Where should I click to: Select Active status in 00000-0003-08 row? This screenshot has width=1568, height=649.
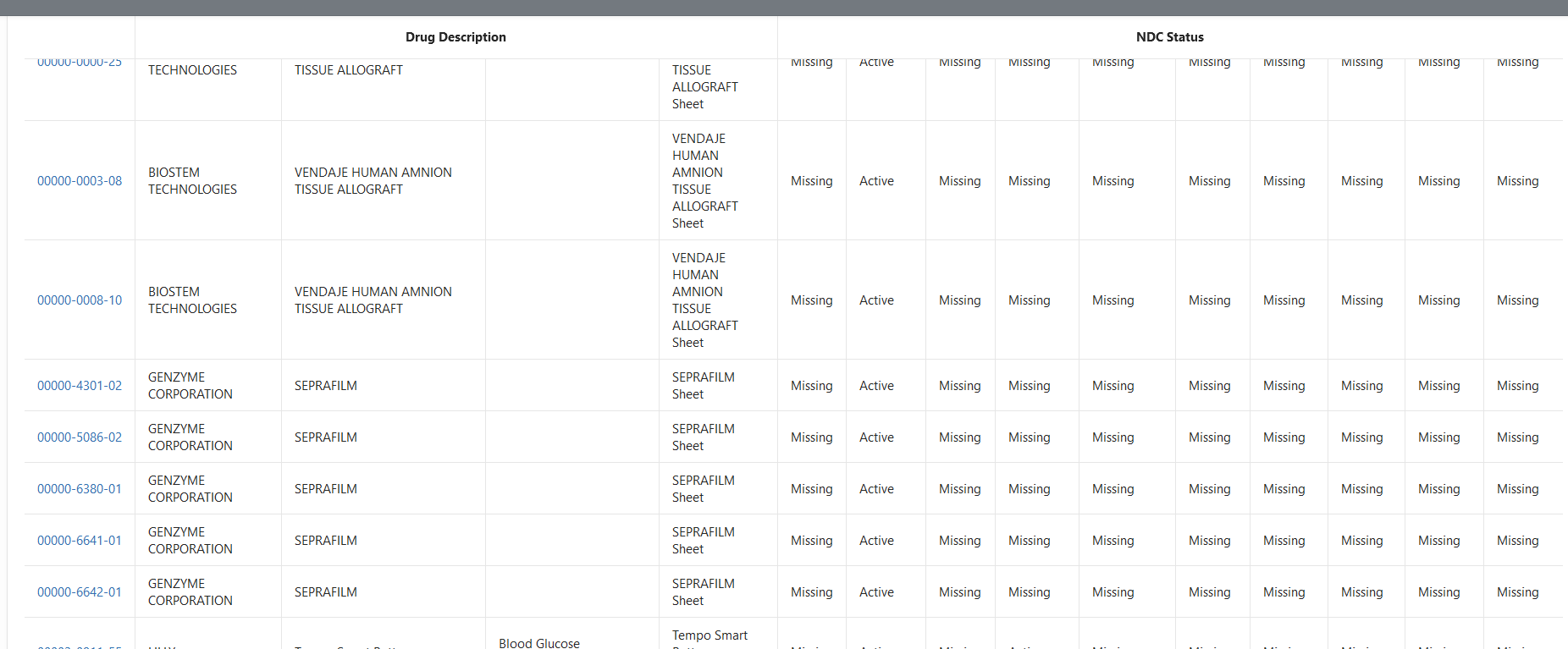pyautogui.click(x=876, y=181)
